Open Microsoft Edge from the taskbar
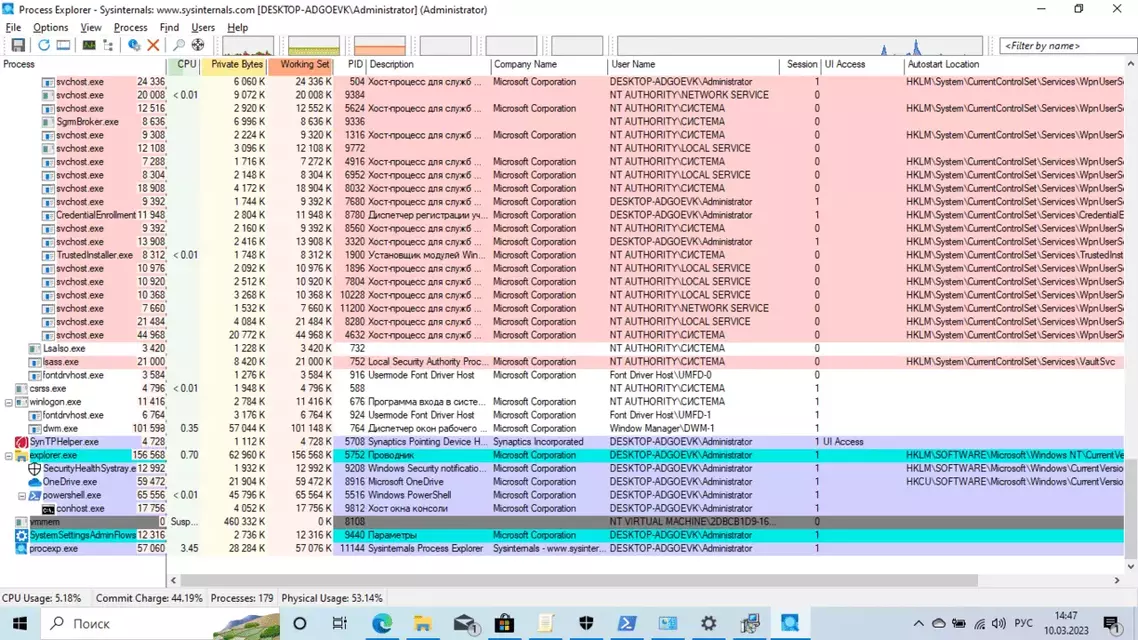 coord(382,623)
